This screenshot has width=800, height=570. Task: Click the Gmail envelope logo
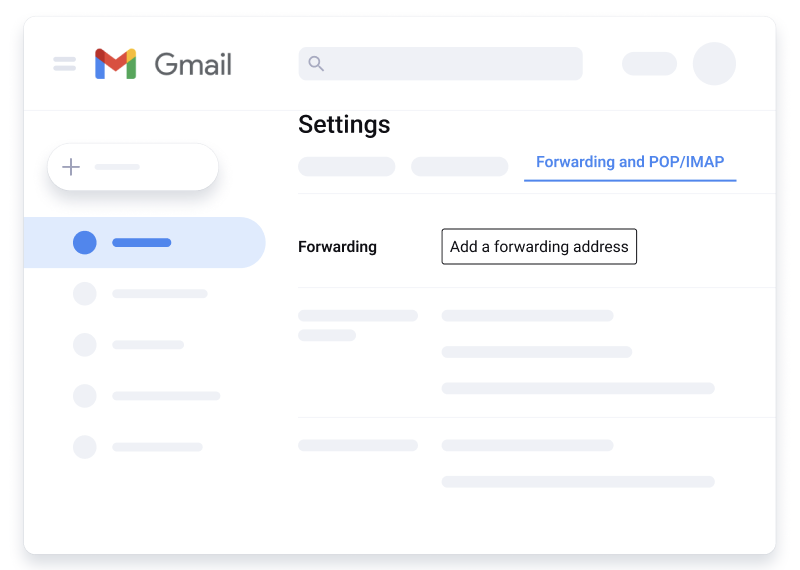tap(115, 64)
